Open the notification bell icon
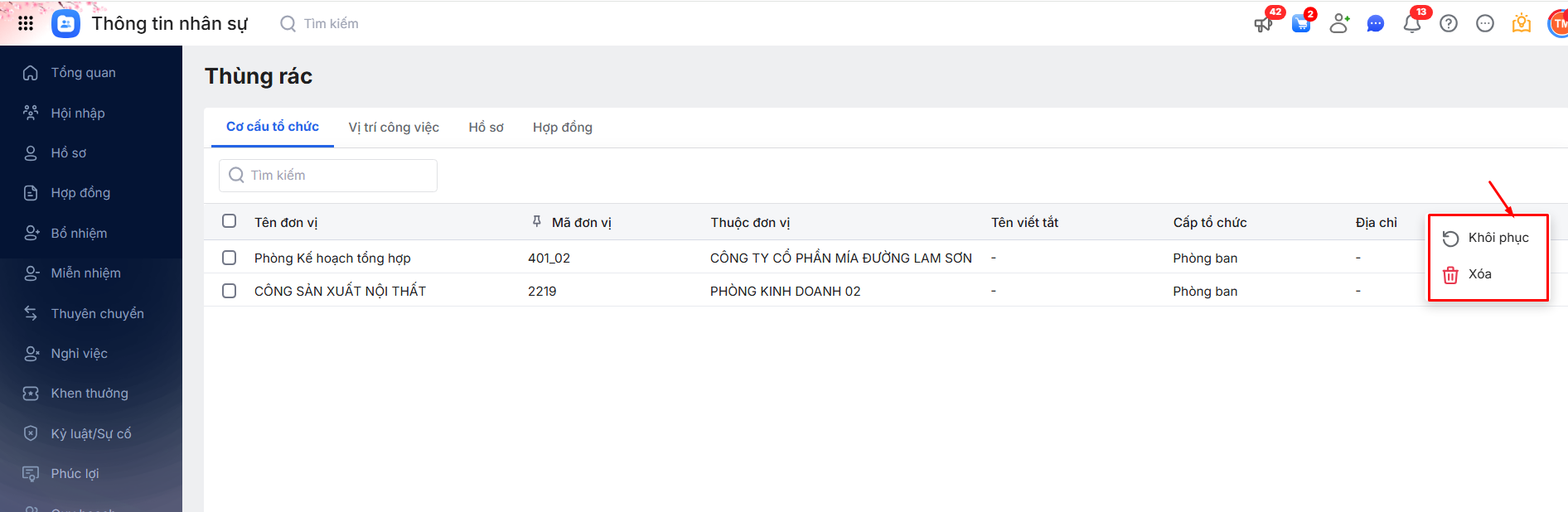This screenshot has width=1568, height=512. (x=1412, y=24)
